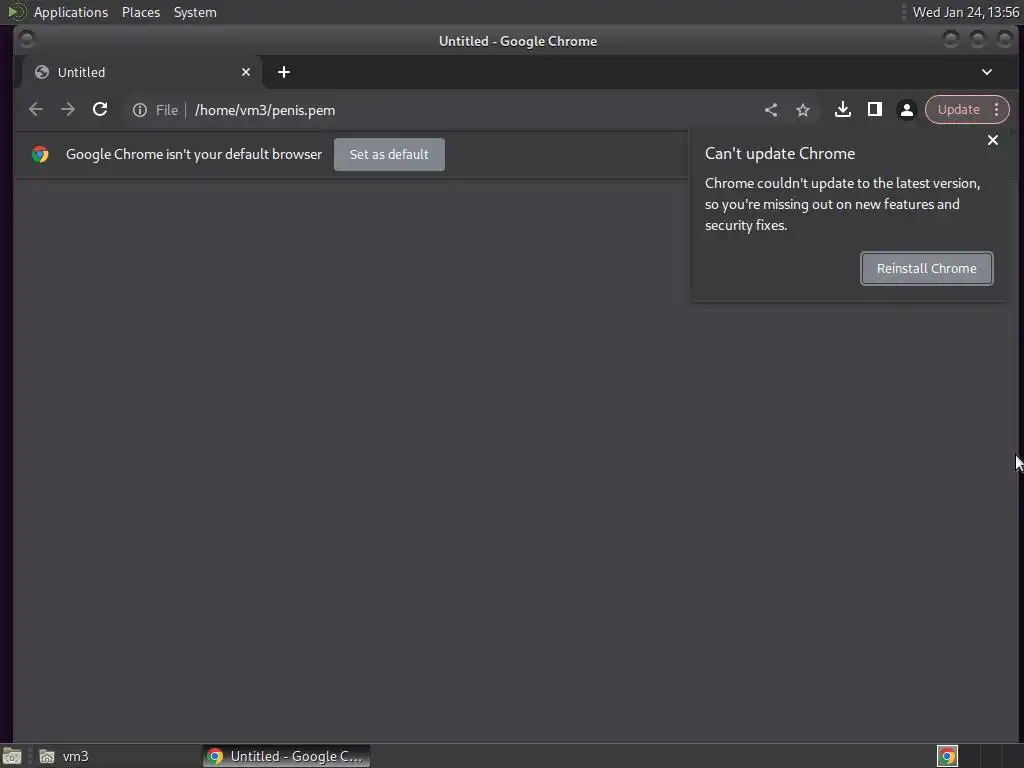Click show desktop icon in bottom panel
Image resolution: width=1024 pixels, height=768 pixels.
point(12,756)
